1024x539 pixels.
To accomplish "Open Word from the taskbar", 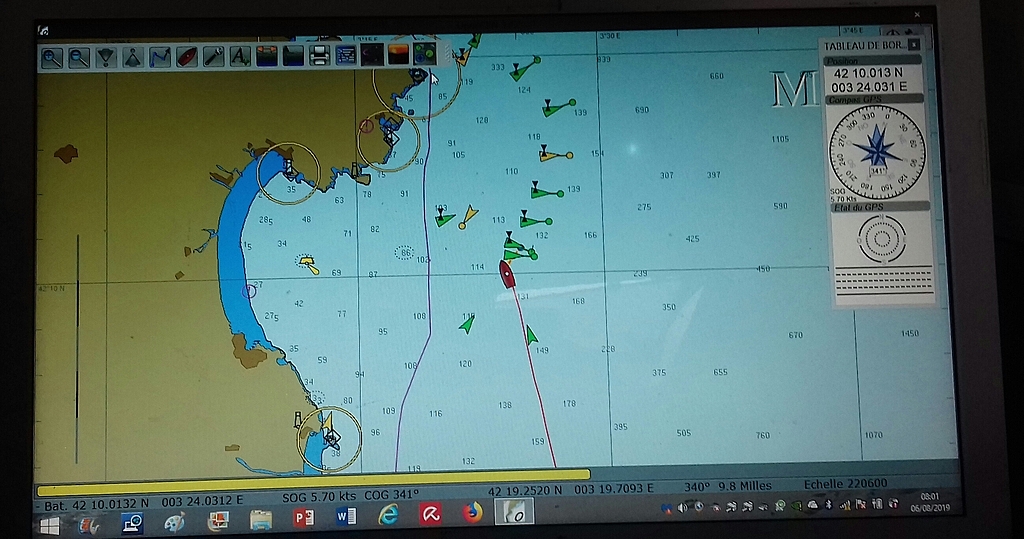I will tap(346, 517).
